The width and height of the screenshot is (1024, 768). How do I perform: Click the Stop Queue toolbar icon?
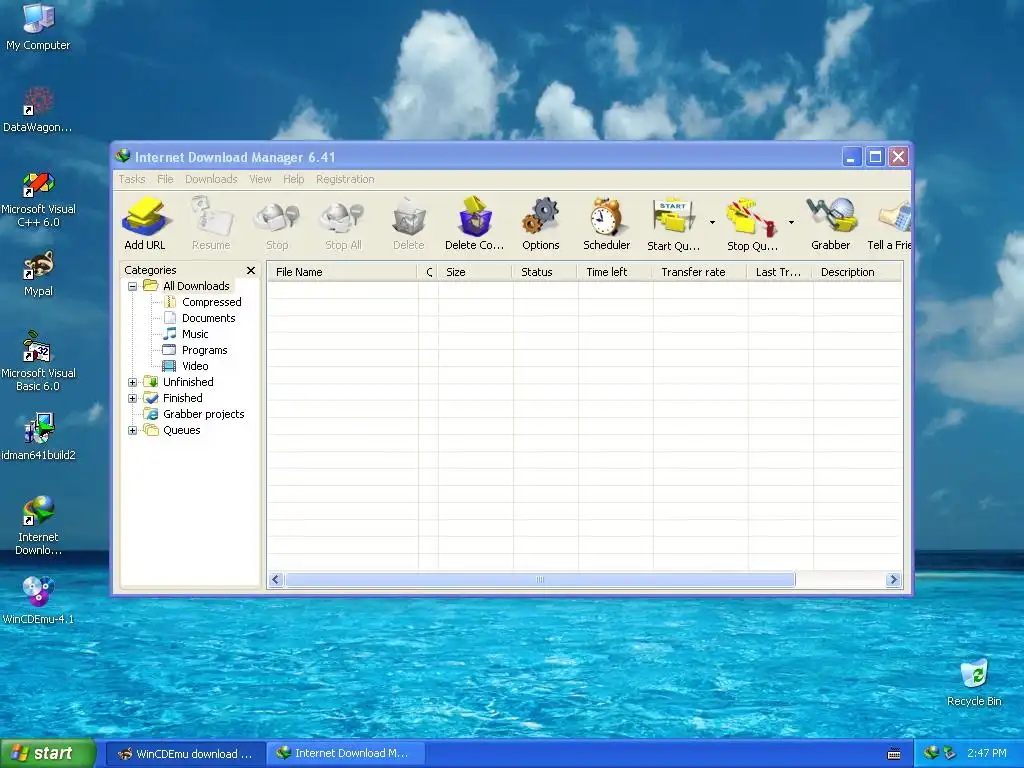pos(752,223)
